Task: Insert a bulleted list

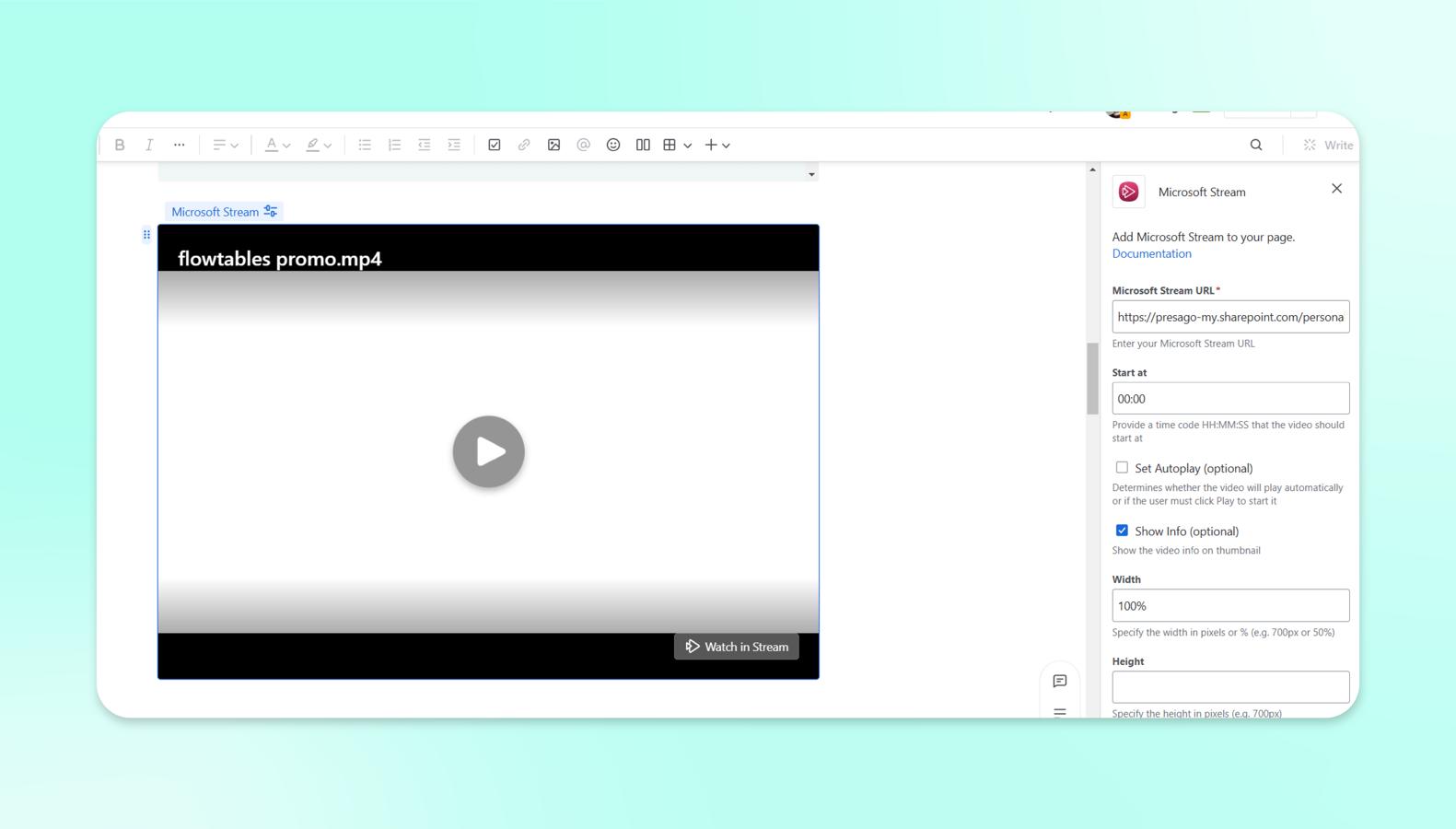Action: pyautogui.click(x=365, y=145)
